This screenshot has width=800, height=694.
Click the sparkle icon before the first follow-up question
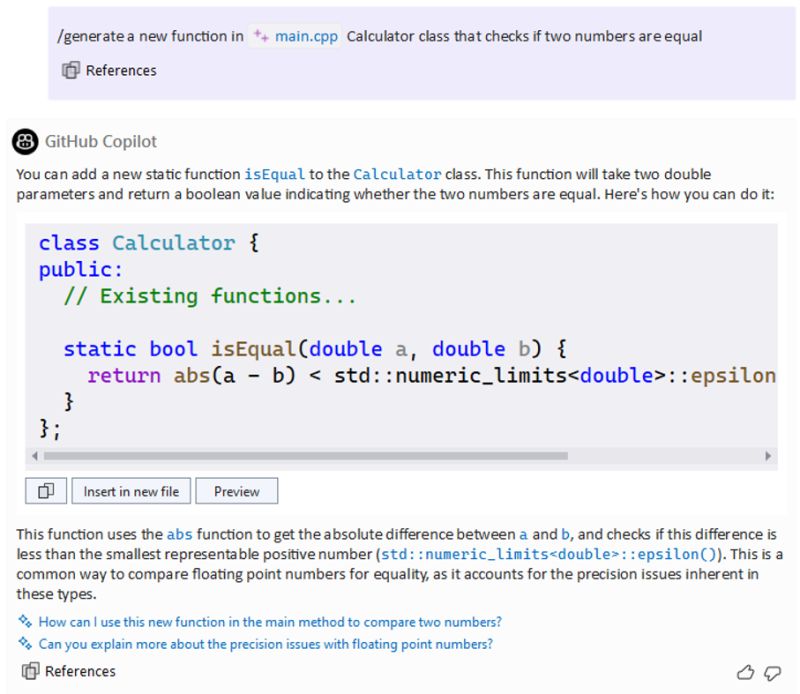24,622
